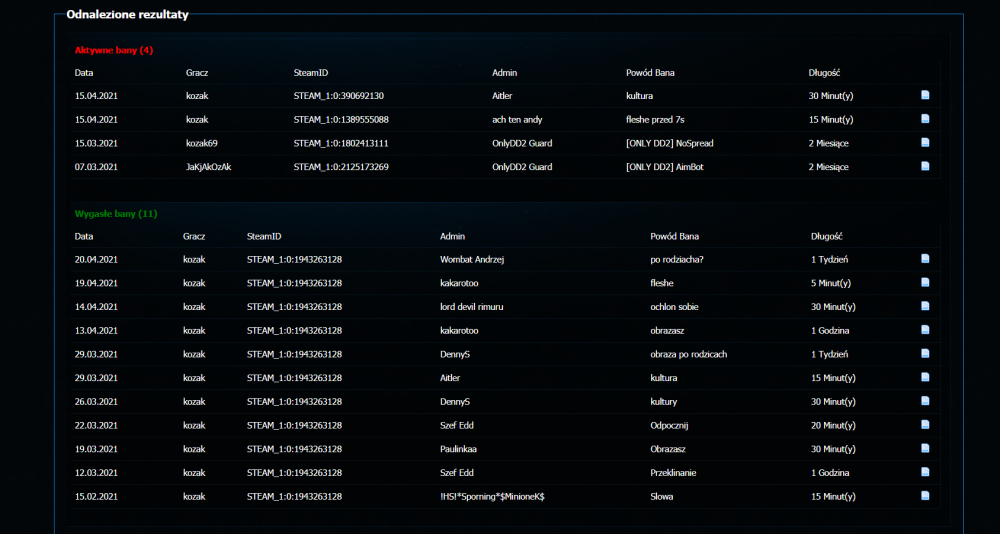Screen dimensions: 1000x534
Task: View details icon for 'Slowa' ban from 15.02.2021
Action: click(925, 496)
